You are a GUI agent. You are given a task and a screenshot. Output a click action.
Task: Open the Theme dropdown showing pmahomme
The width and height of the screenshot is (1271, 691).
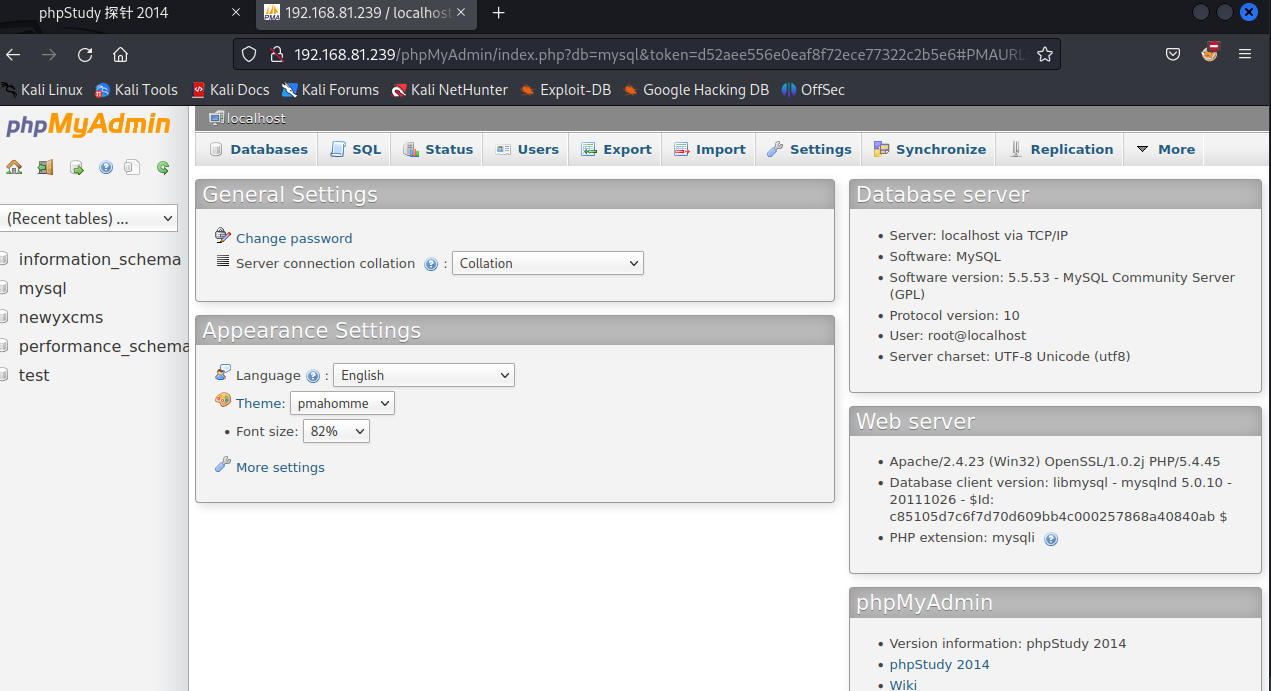point(342,403)
